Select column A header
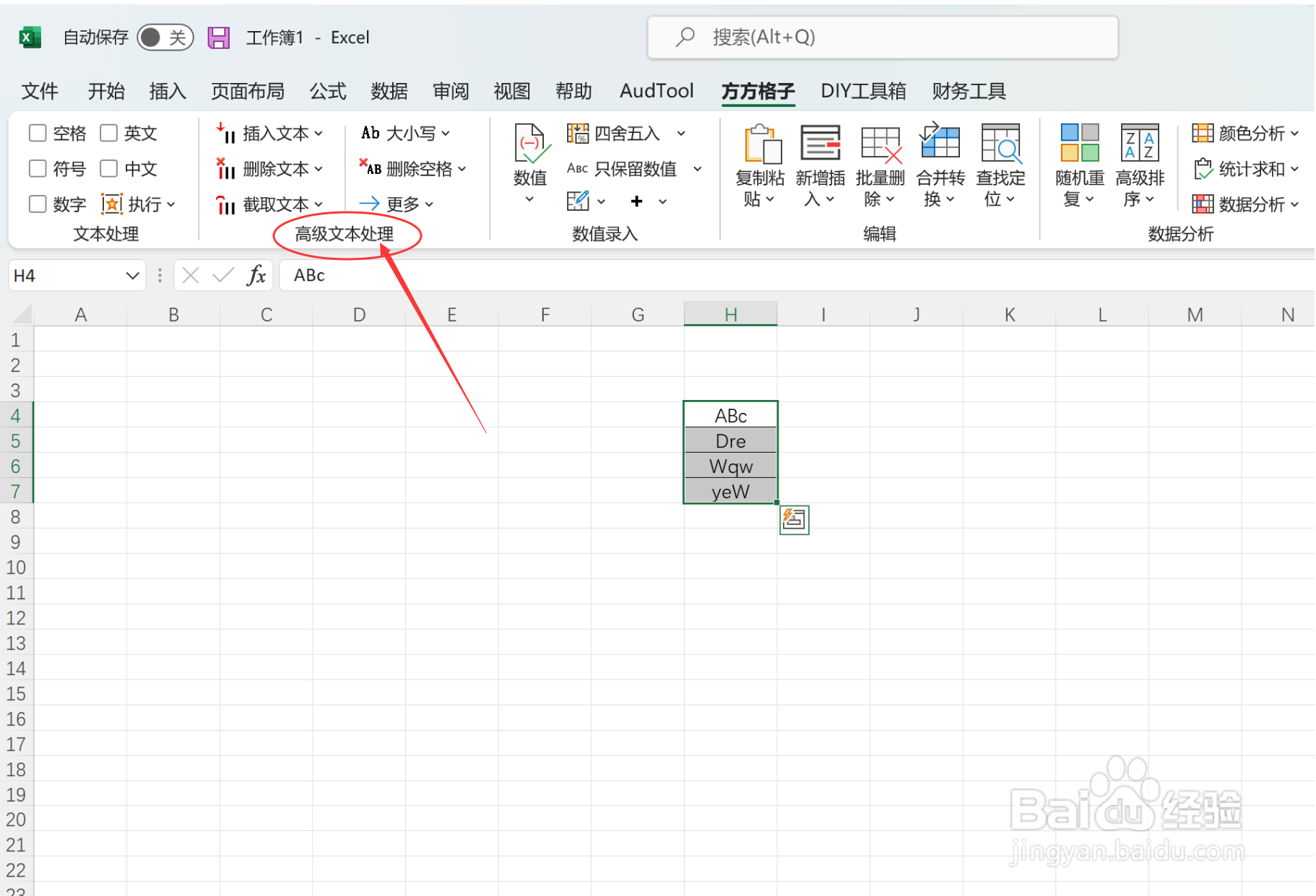This screenshot has width=1316, height=896. (x=81, y=314)
